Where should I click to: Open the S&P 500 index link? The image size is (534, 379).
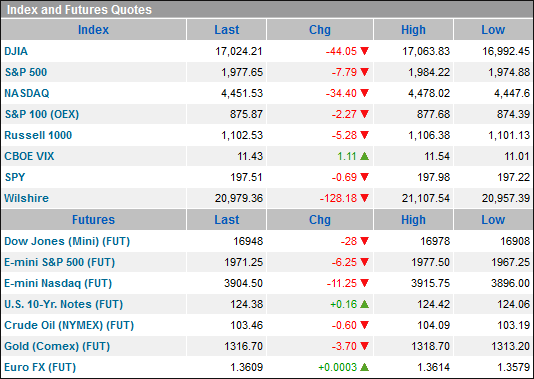point(26,72)
